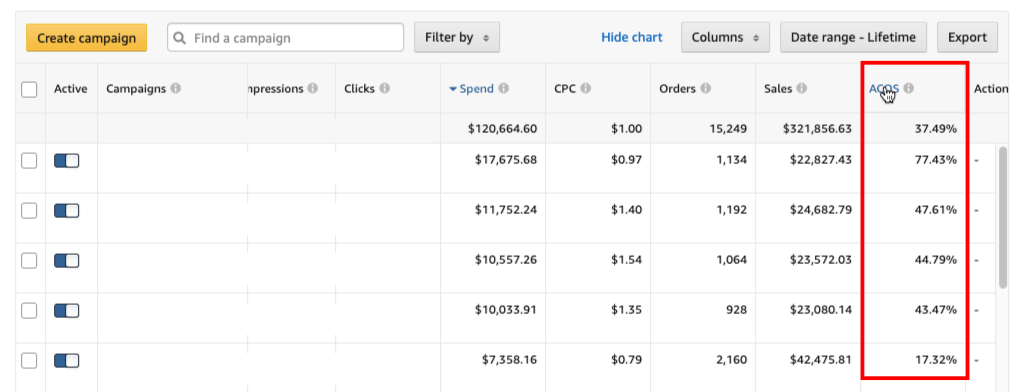
Task: Sort table by ACOS column header
Action: pyautogui.click(x=884, y=89)
